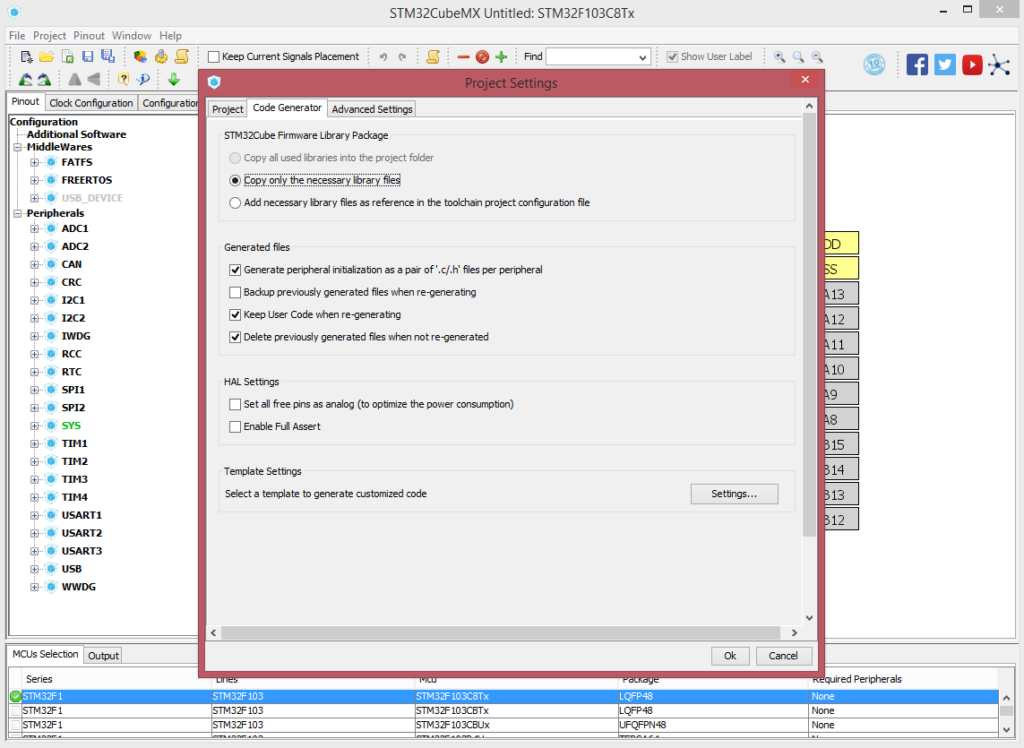Open the Project menu
Screen dimensions: 1024x748
pos(50,35)
